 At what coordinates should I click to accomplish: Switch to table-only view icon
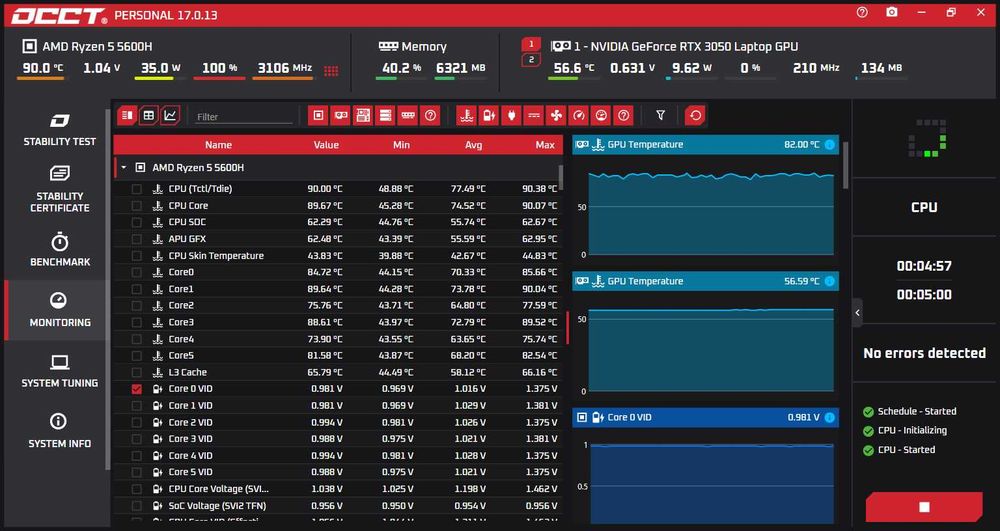(149, 115)
